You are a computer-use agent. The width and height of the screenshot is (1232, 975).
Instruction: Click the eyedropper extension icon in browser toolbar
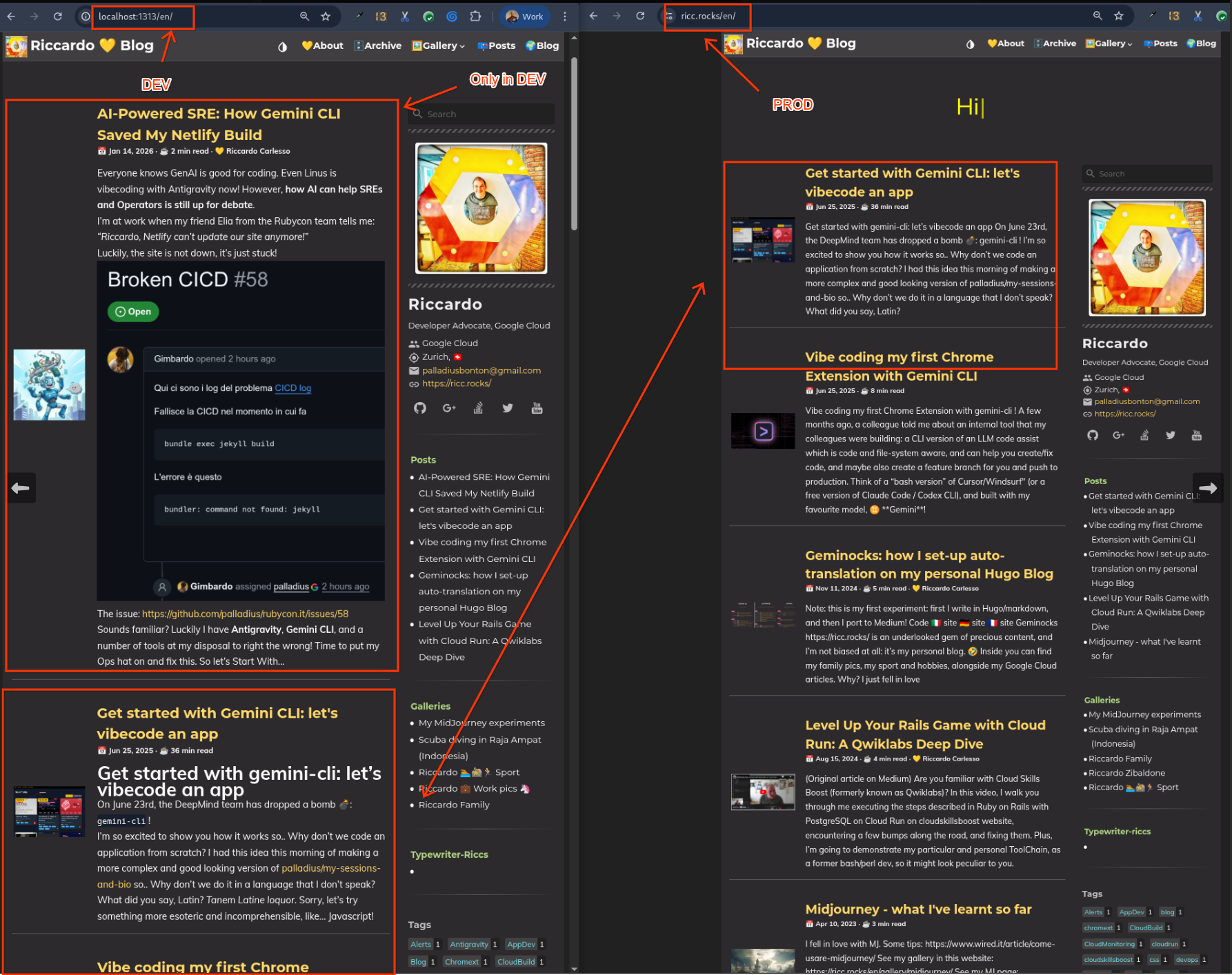point(359,16)
